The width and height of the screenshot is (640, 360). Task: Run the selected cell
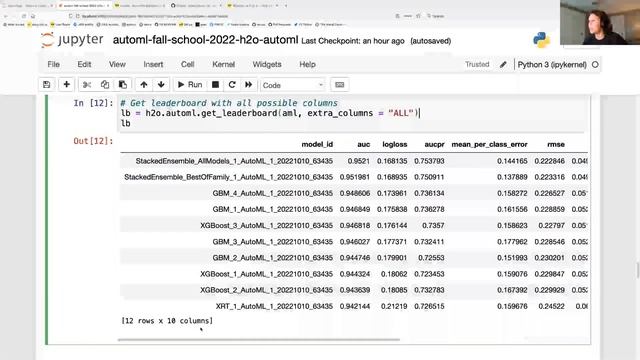pyautogui.click(x=190, y=85)
